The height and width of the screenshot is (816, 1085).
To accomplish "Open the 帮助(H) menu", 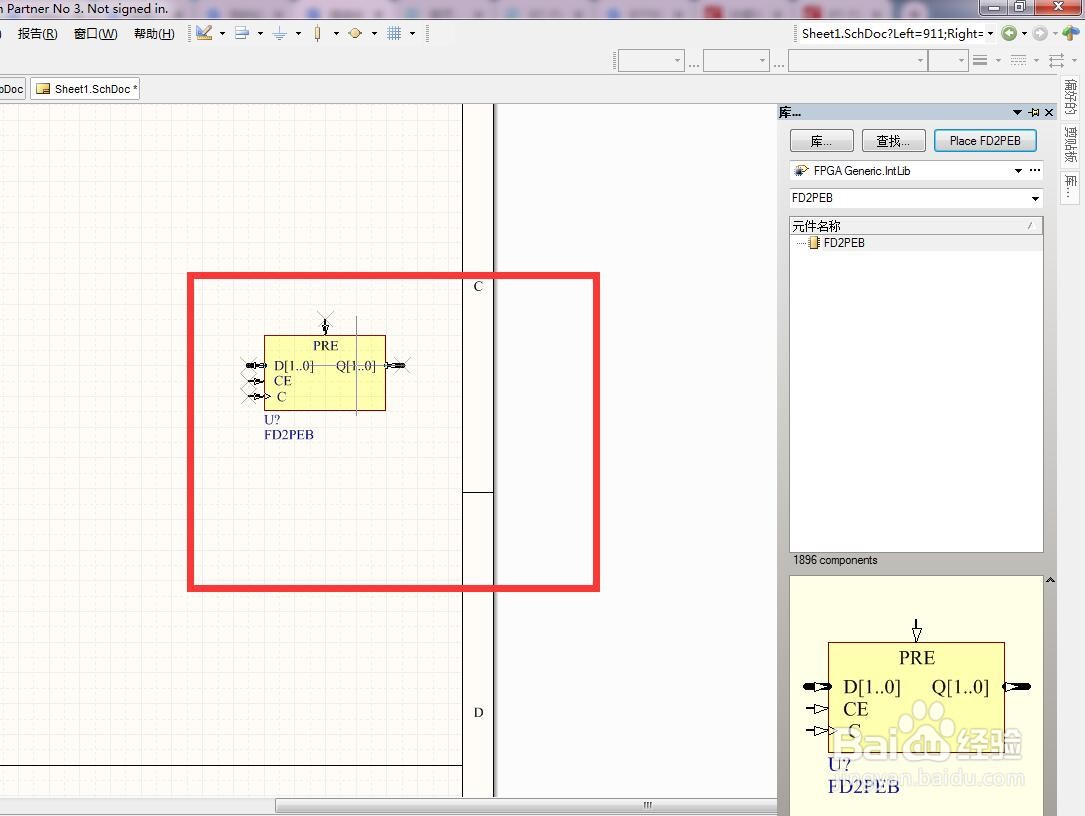I will 154,33.
